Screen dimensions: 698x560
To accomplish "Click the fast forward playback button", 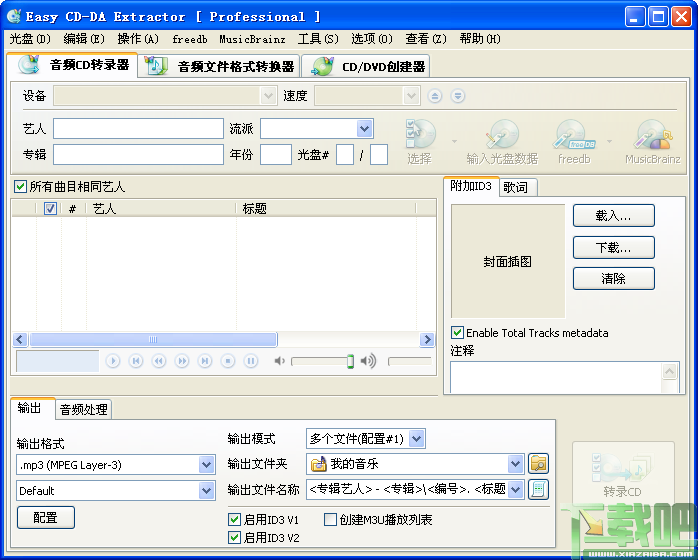I will coord(182,361).
